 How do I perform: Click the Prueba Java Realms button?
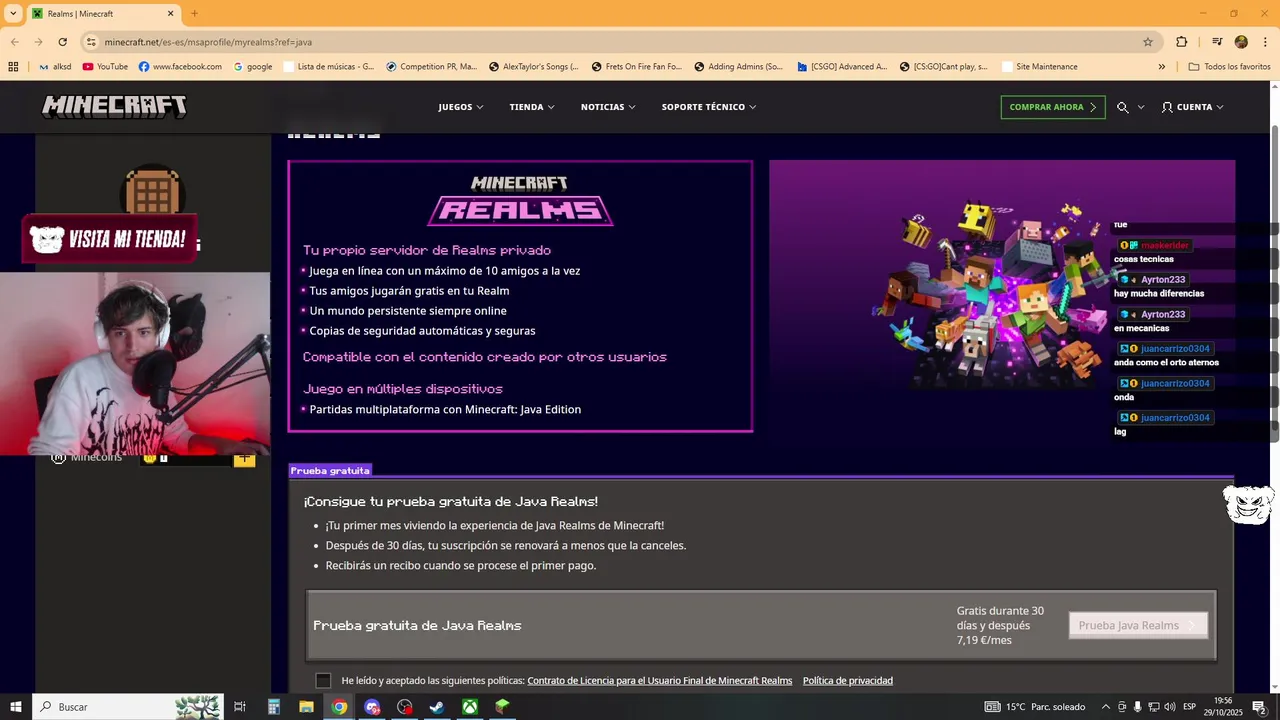(1138, 625)
